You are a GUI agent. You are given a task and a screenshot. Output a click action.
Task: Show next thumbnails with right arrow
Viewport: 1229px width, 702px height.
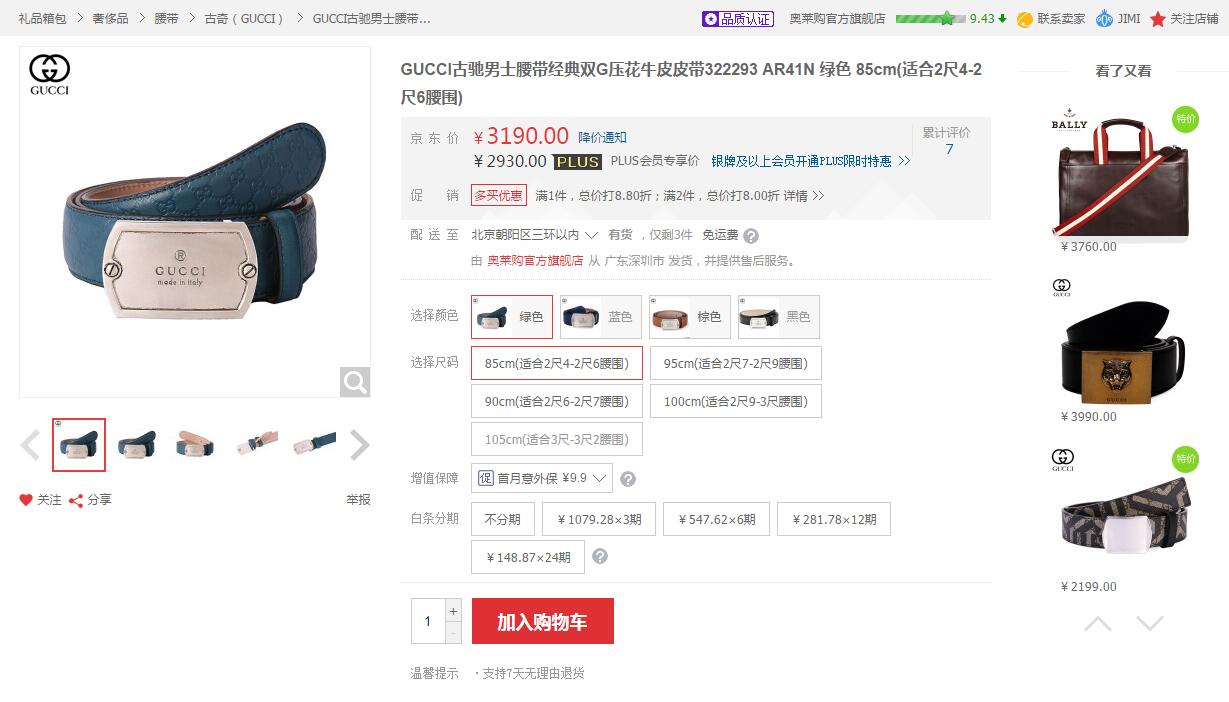(360, 445)
